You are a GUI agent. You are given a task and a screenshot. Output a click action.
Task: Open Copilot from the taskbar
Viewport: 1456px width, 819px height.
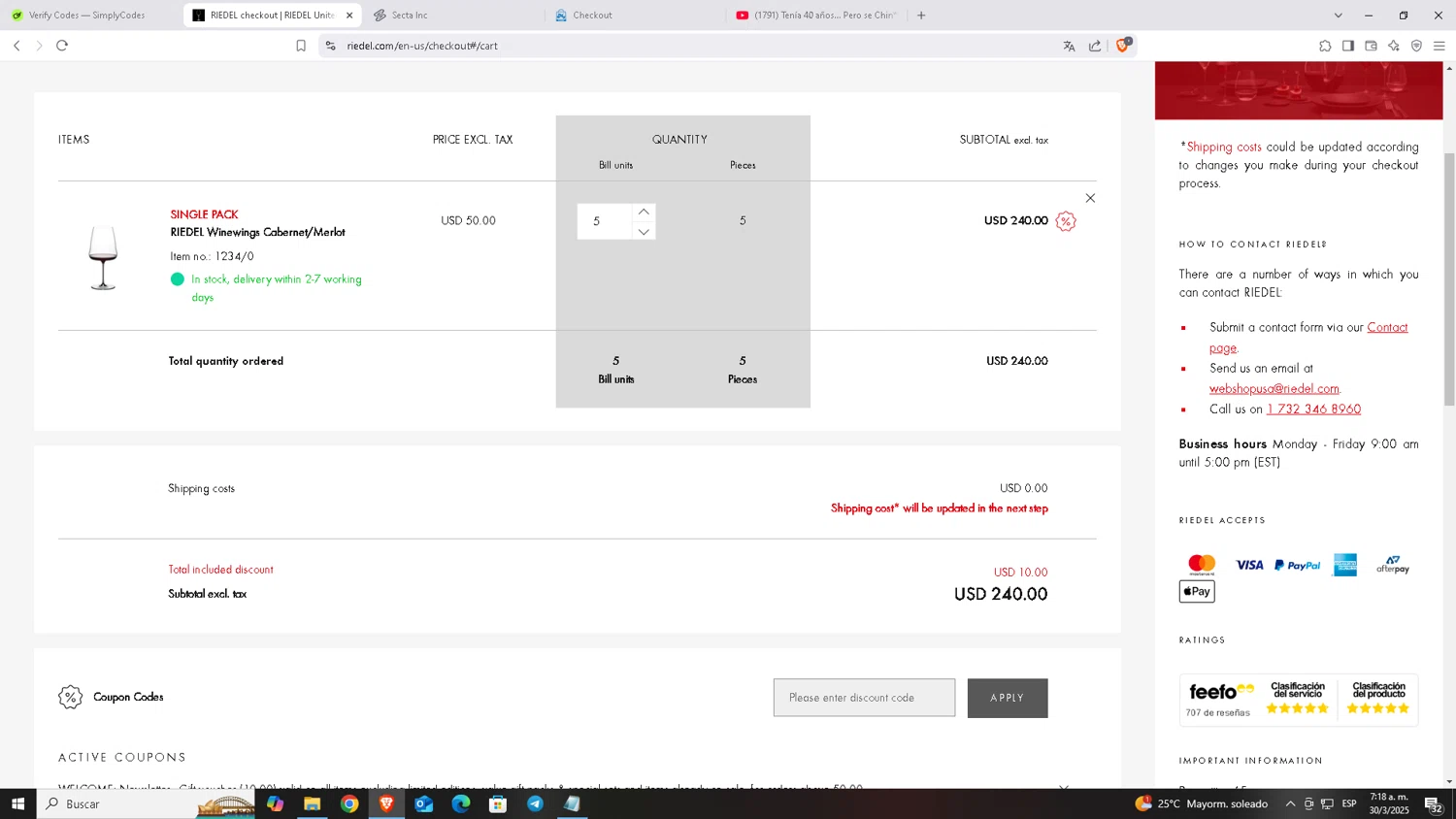tap(276, 803)
